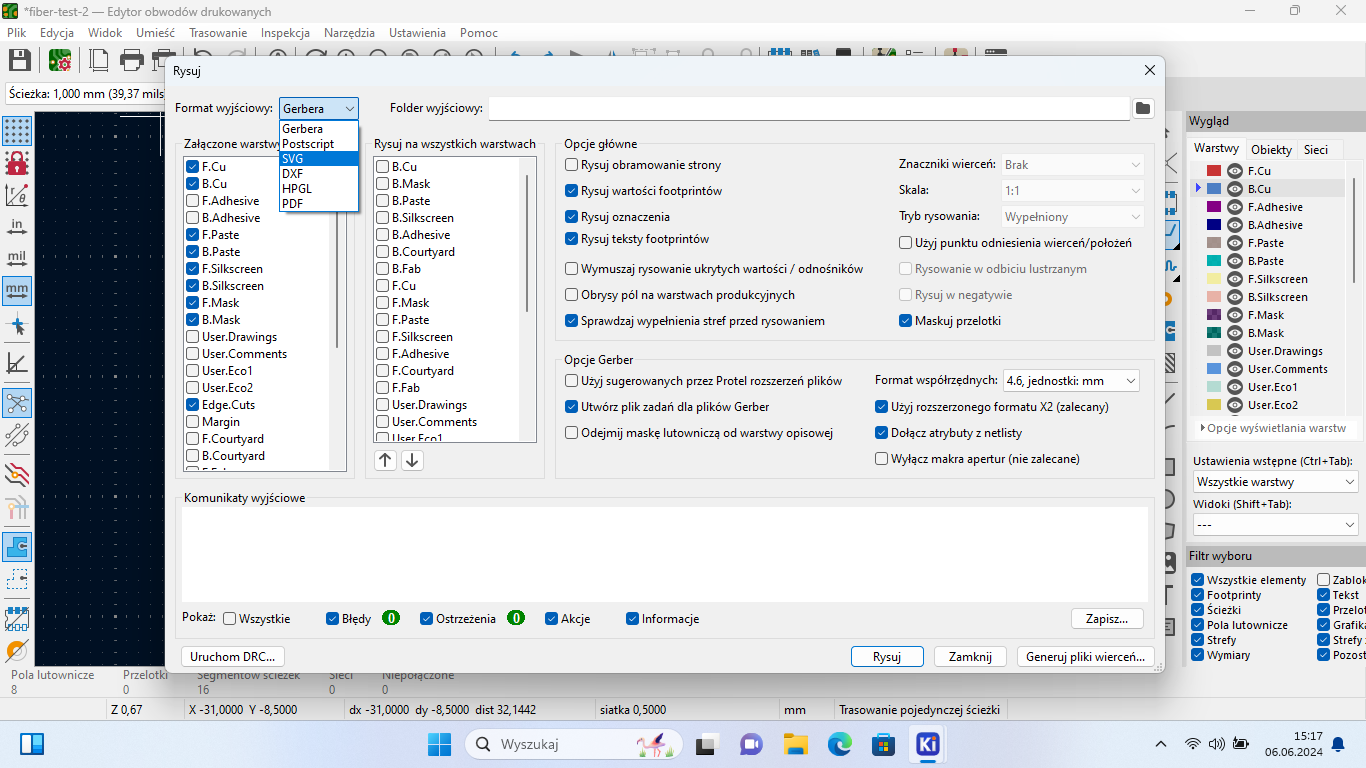Image resolution: width=1366 pixels, height=768 pixels.
Task: Click the Zamknij button
Action: click(970, 657)
